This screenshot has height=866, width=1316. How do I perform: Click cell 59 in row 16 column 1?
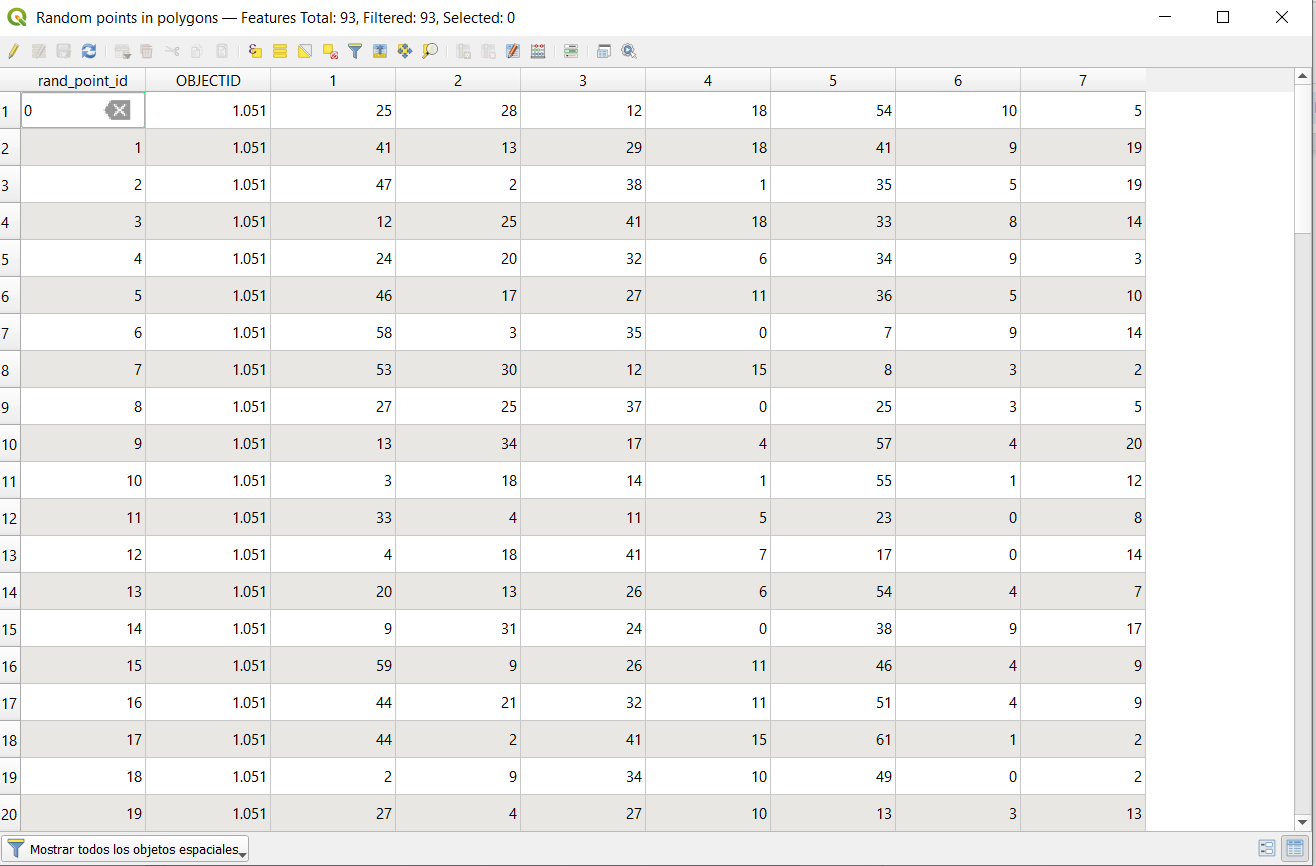click(333, 666)
